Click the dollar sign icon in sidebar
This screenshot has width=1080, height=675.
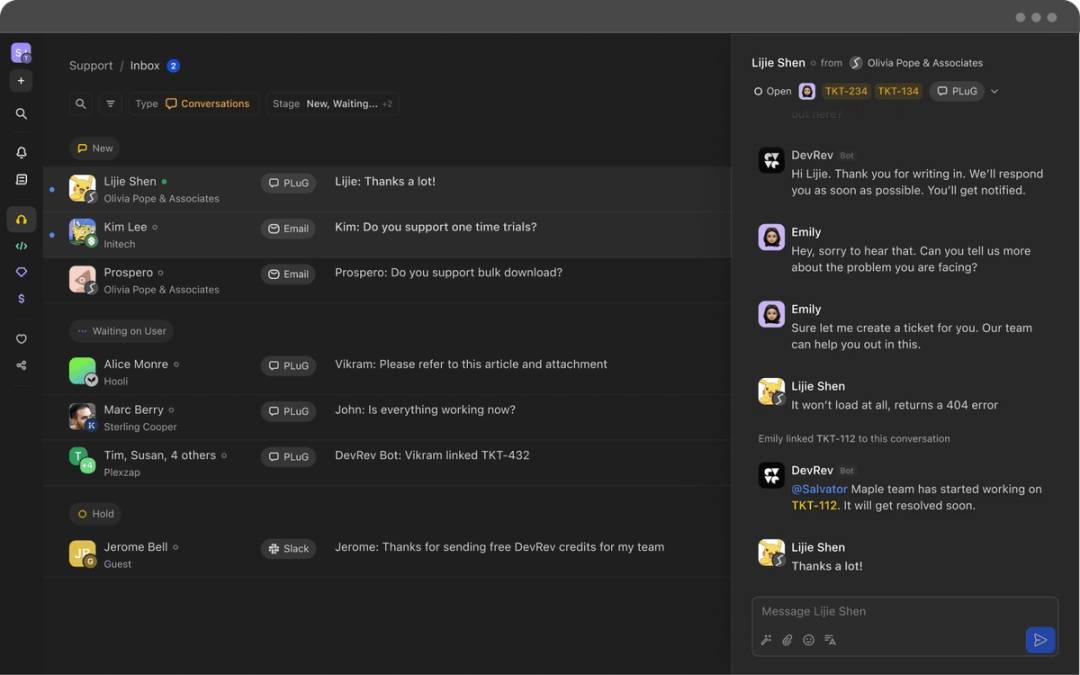(x=21, y=299)
